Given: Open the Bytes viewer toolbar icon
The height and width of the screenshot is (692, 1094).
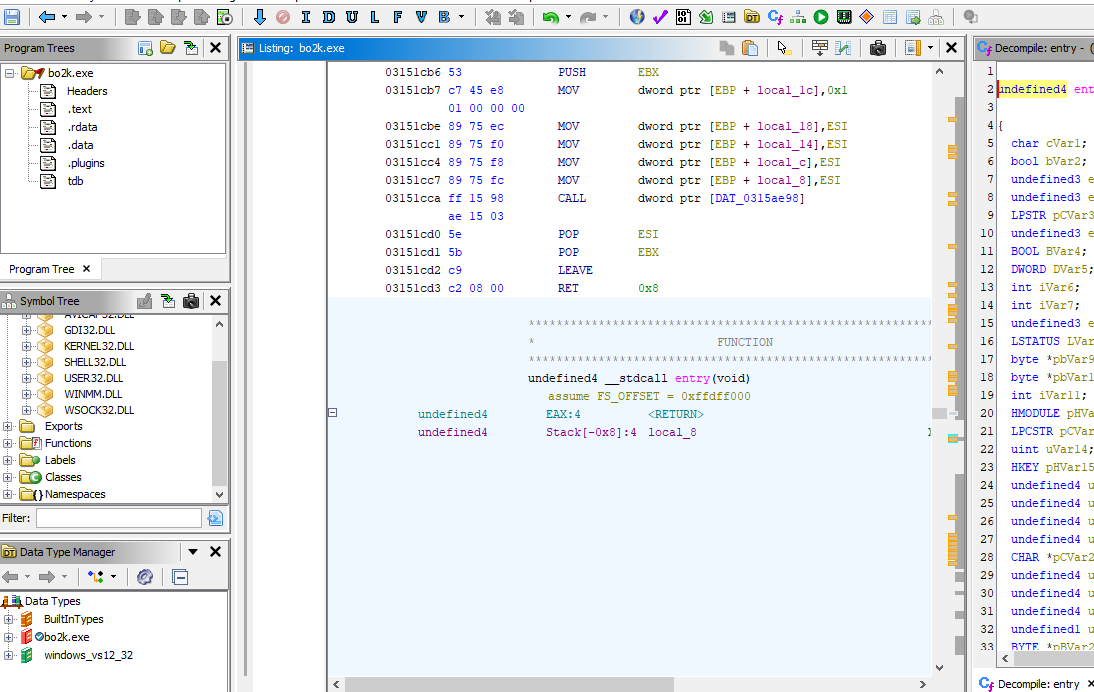Looking at the screenshot, I should point(683,17).
